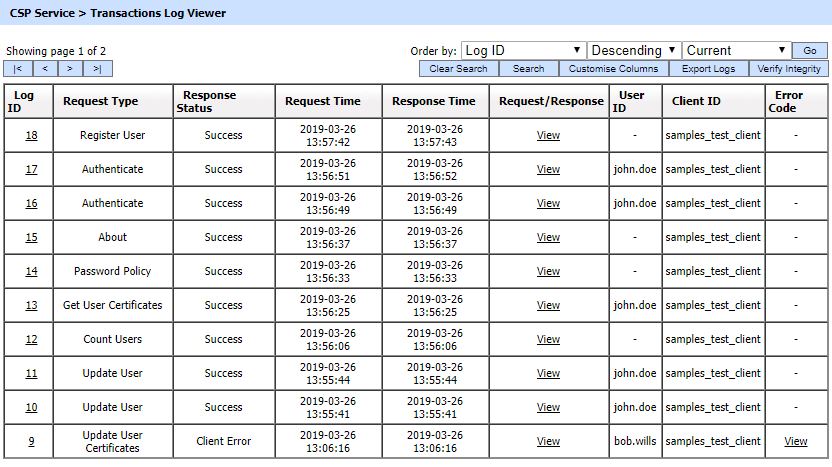Open log ID 9 entry
Viewport: 832px width, 467px height.
point(31,442)
